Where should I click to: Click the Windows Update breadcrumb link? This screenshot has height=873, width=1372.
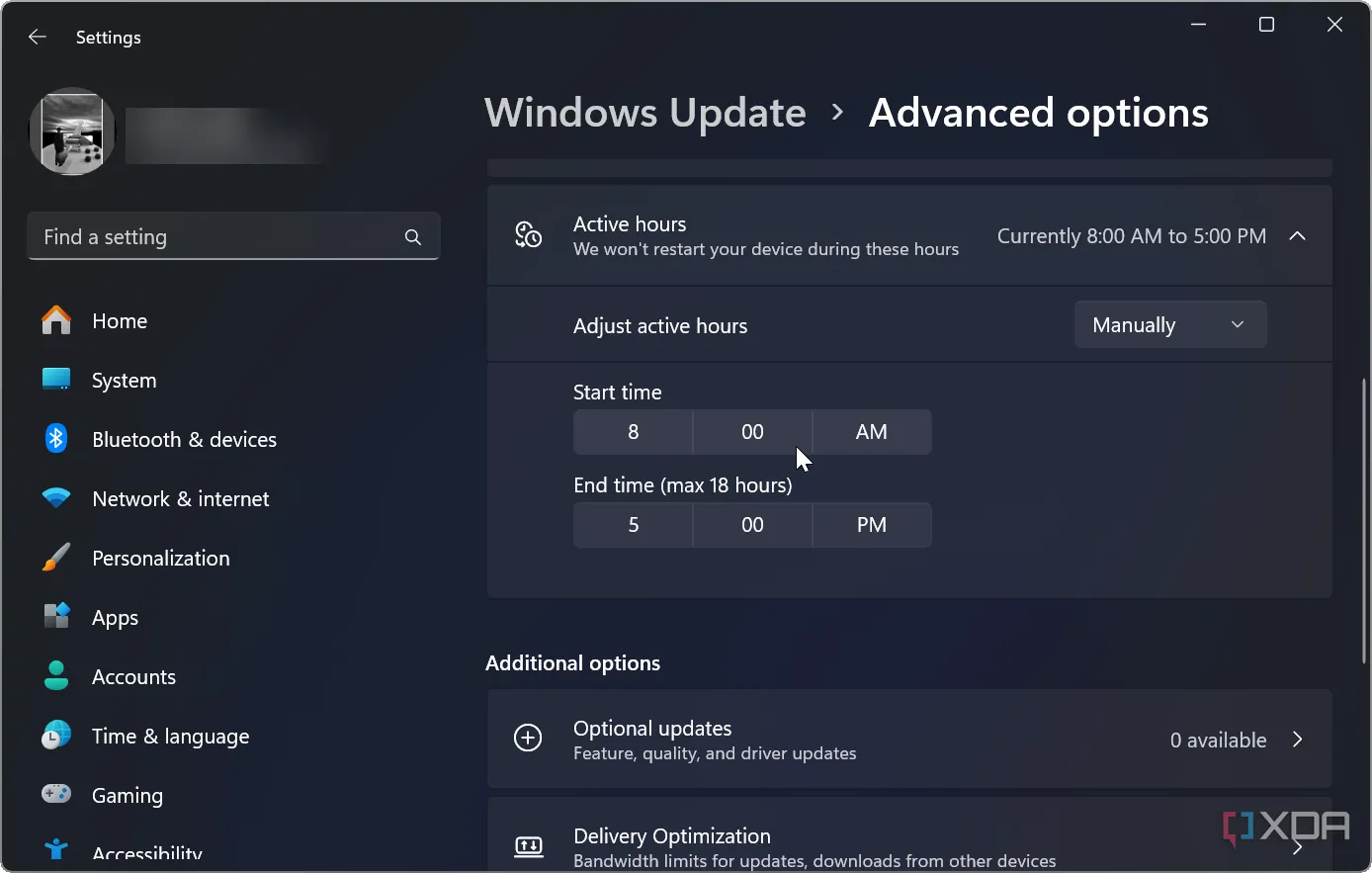click(644, 113)
